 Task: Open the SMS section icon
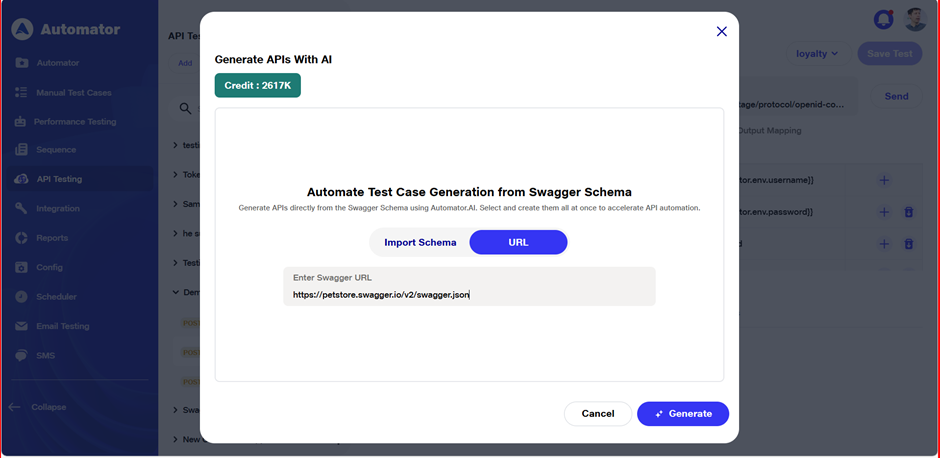click(21, 355)
